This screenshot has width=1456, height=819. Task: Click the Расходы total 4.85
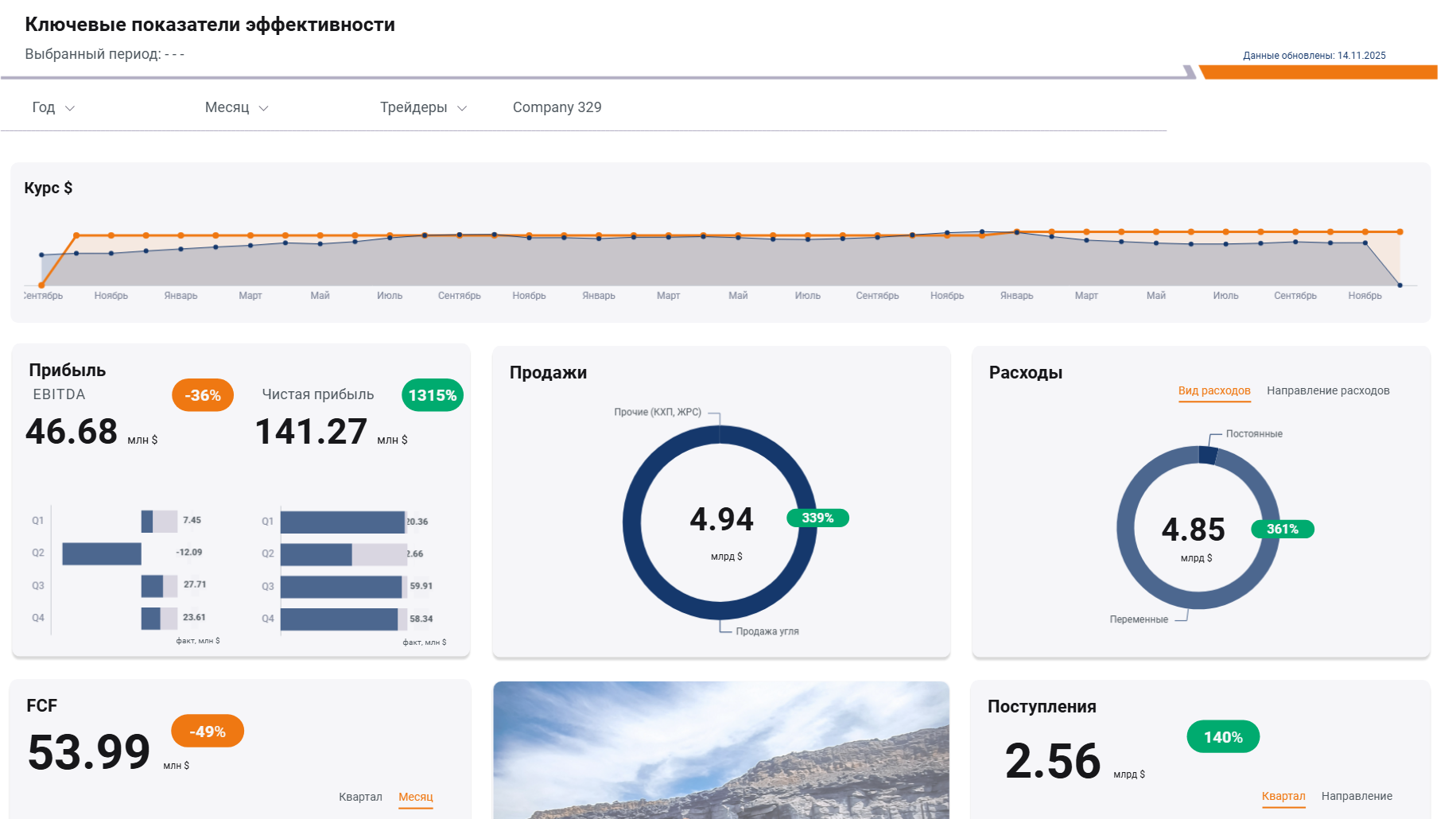click(x=1194, y=530)
